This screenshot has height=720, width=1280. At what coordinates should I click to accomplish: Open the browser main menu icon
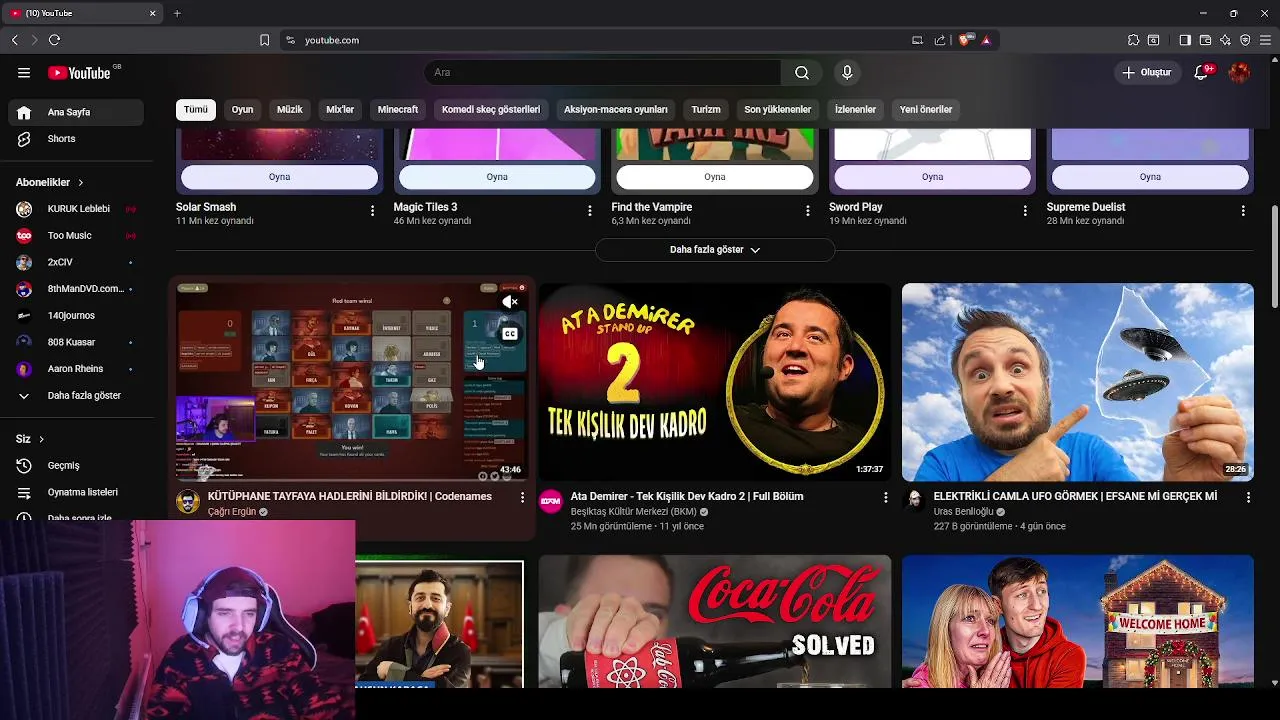pyautogui.click(x=1265, y=40)
